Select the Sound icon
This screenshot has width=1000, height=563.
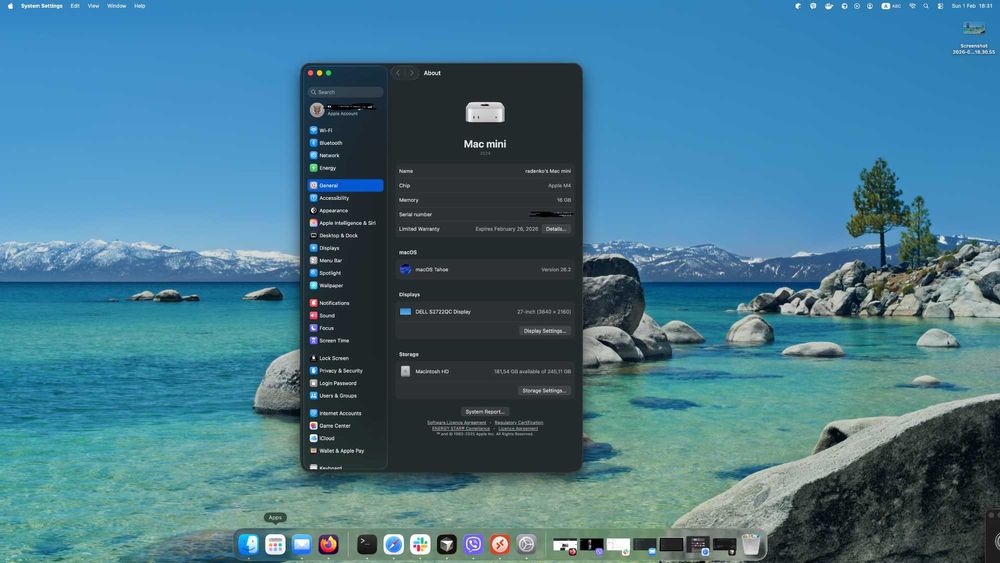coord(313,316)
